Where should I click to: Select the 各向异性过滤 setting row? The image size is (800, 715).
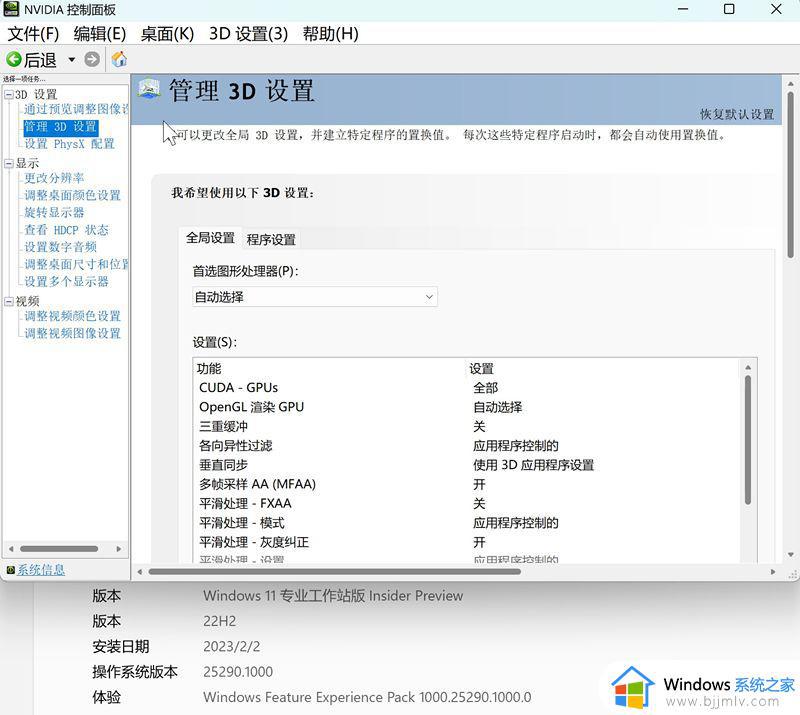coord(467,446)
